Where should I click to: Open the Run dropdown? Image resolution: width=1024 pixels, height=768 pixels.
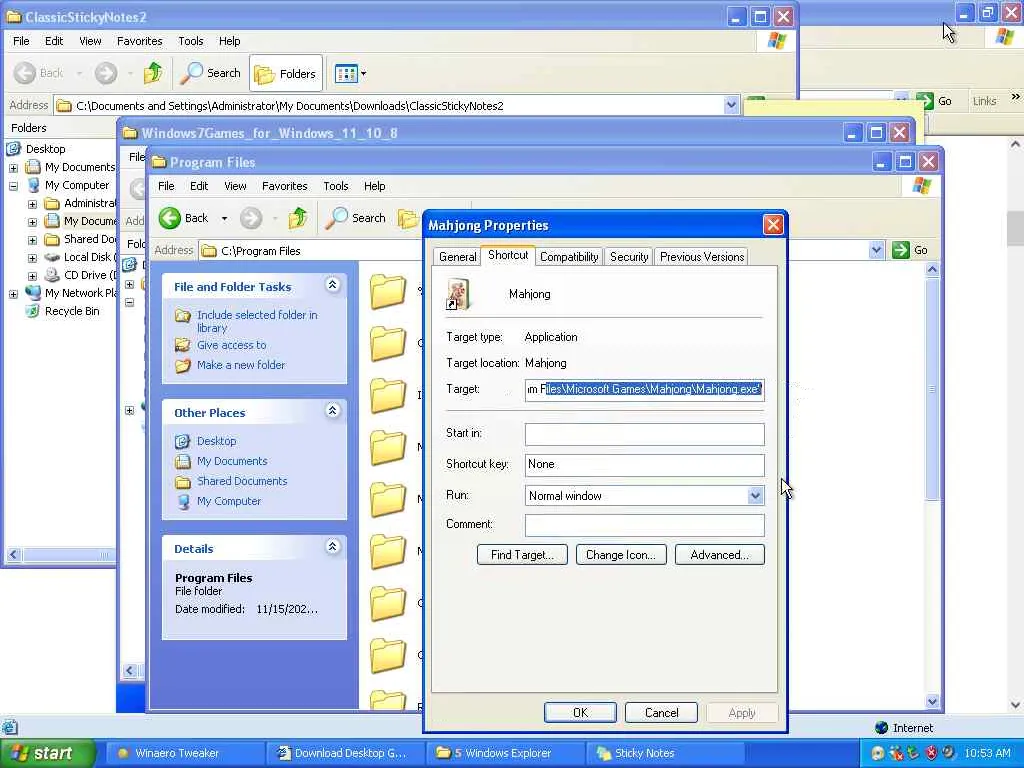pyautogui.click(x=755, y=496)
